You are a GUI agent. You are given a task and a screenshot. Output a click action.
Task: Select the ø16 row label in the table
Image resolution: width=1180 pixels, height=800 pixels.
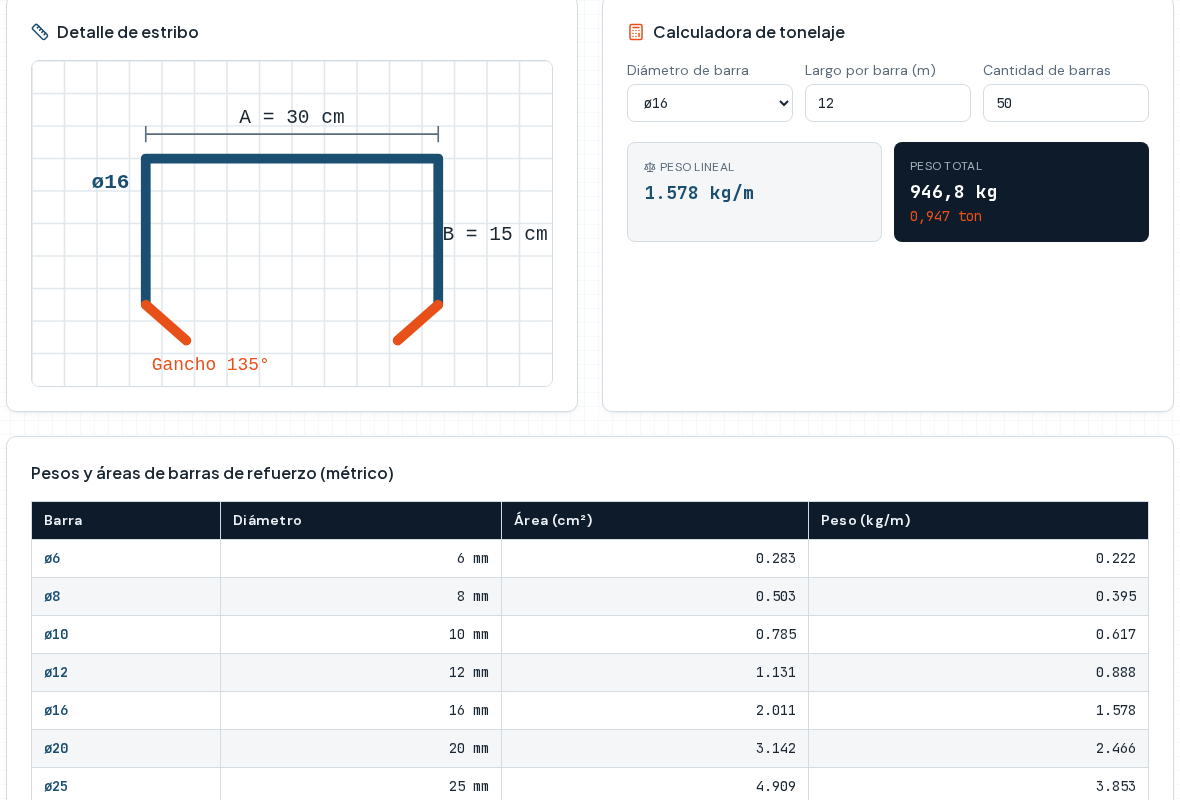click(x=56, y=710)
